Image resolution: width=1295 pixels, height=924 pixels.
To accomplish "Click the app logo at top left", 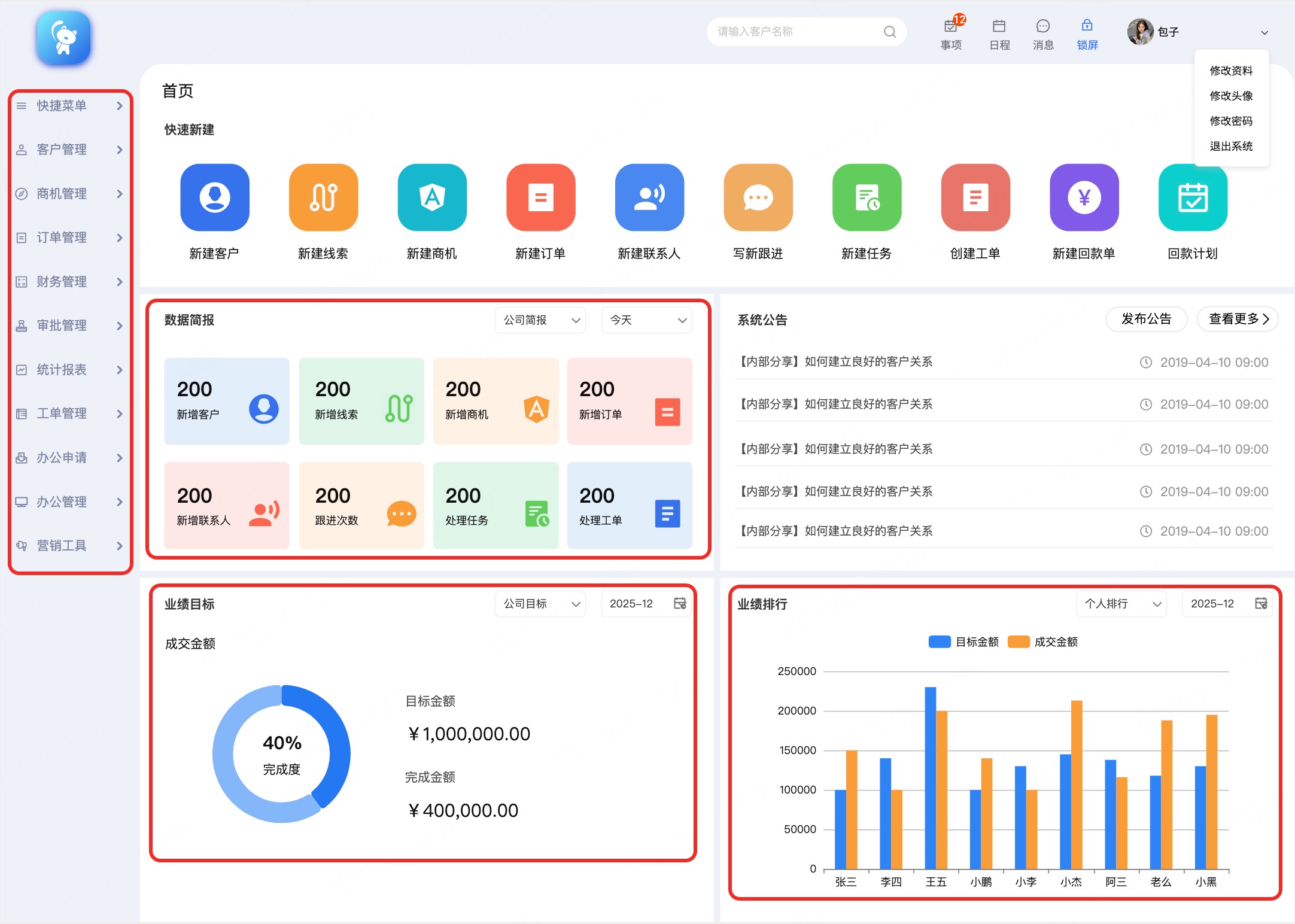I will [63, 38].
